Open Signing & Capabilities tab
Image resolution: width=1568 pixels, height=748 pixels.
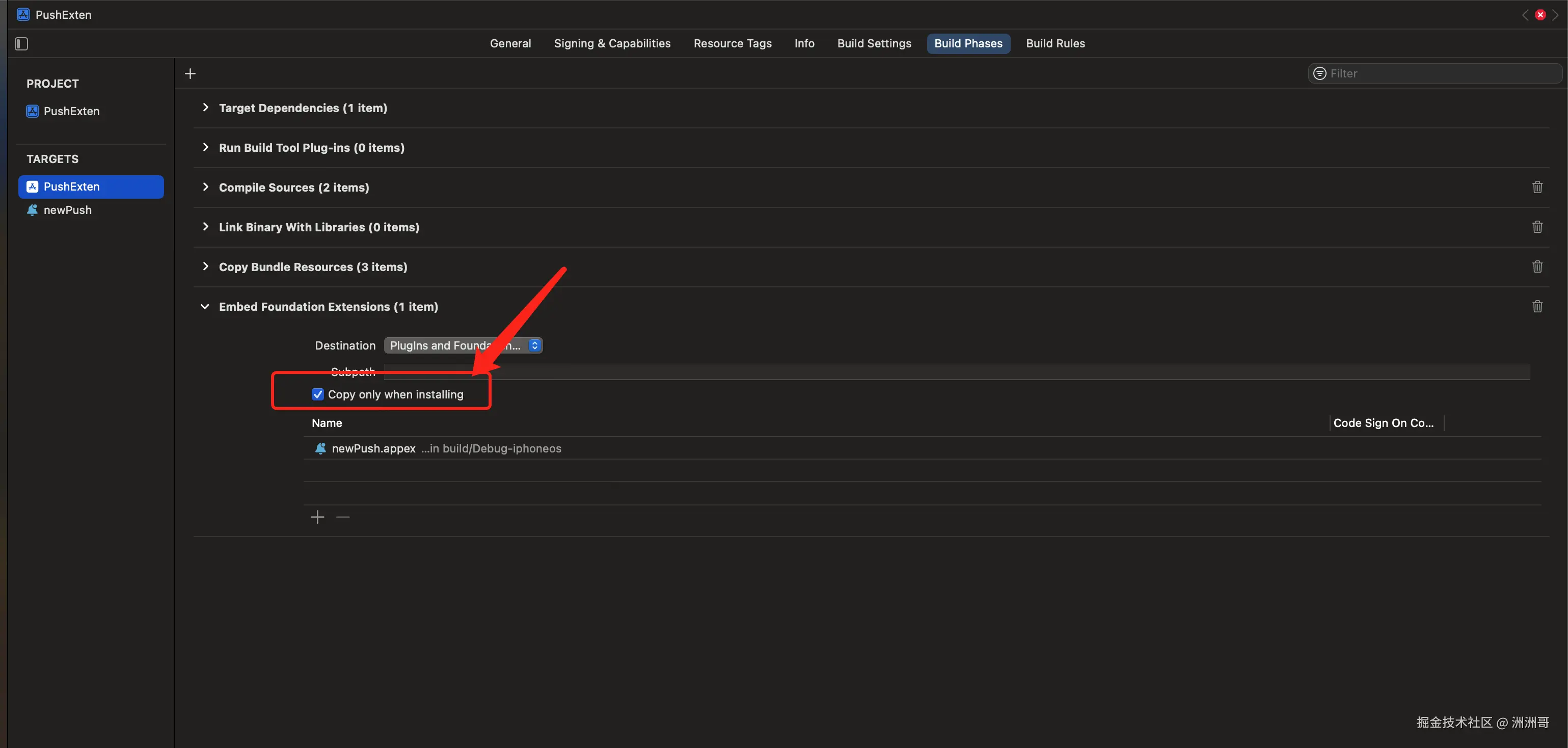point(612,43)
